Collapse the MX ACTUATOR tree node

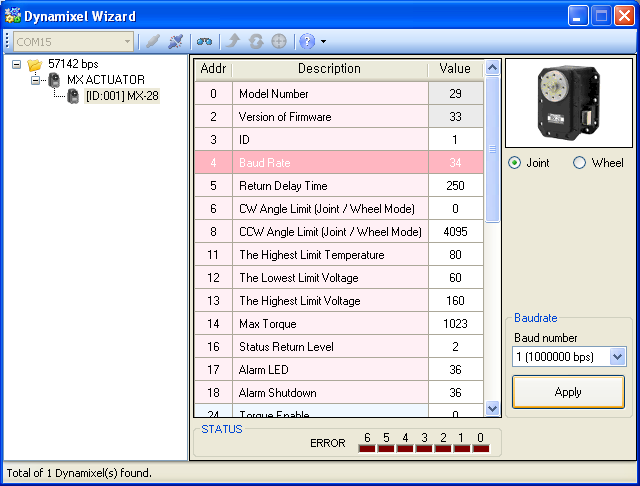pyautogui.click(x=35, y=80)
